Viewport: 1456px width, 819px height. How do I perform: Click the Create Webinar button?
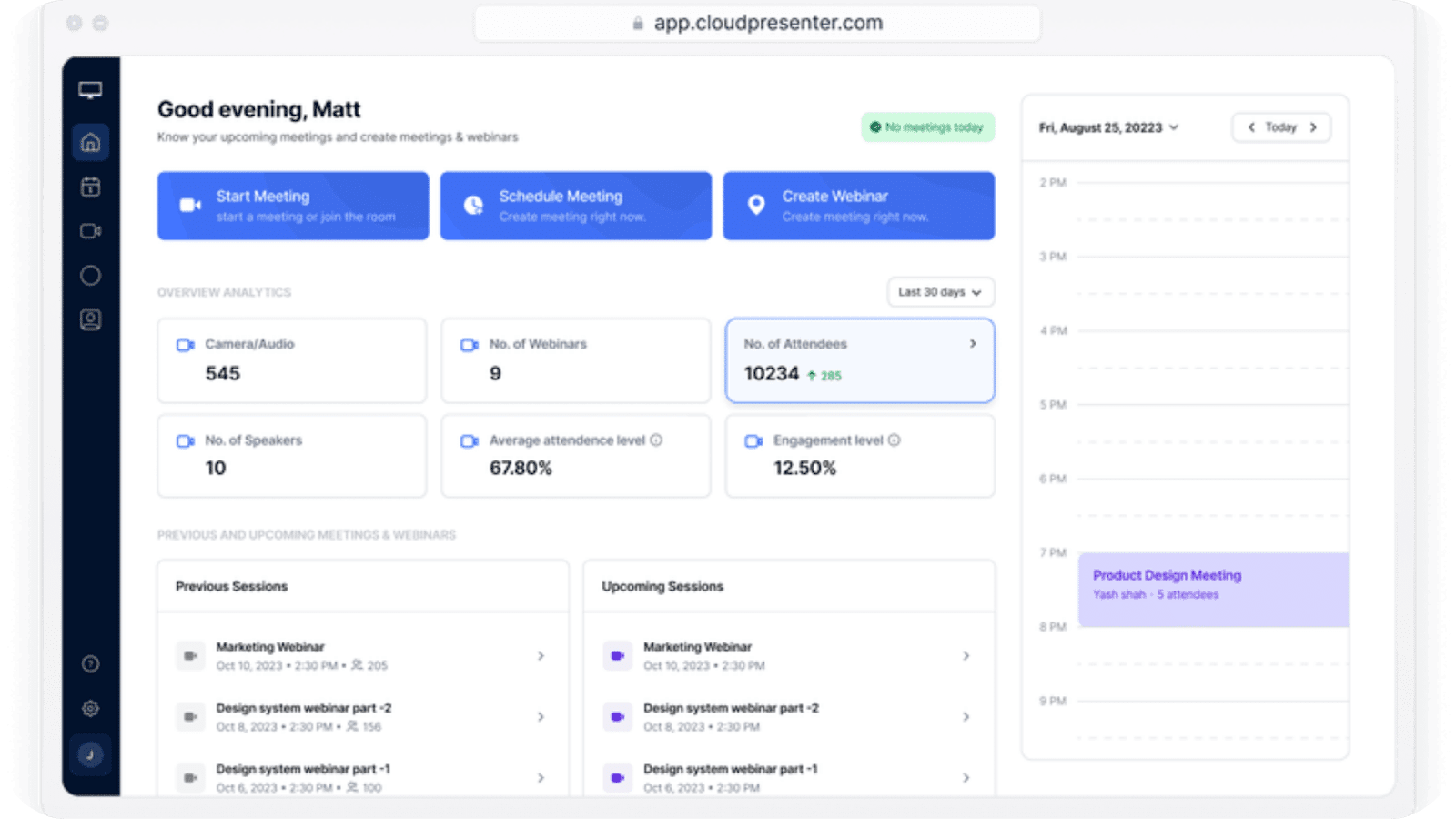(x=859, y=206)
